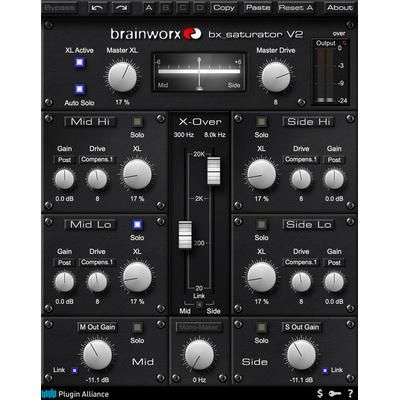Toggle the X-Over Mid/Side Link button
This screenshot has width=400, height=400.
(199, 304)
